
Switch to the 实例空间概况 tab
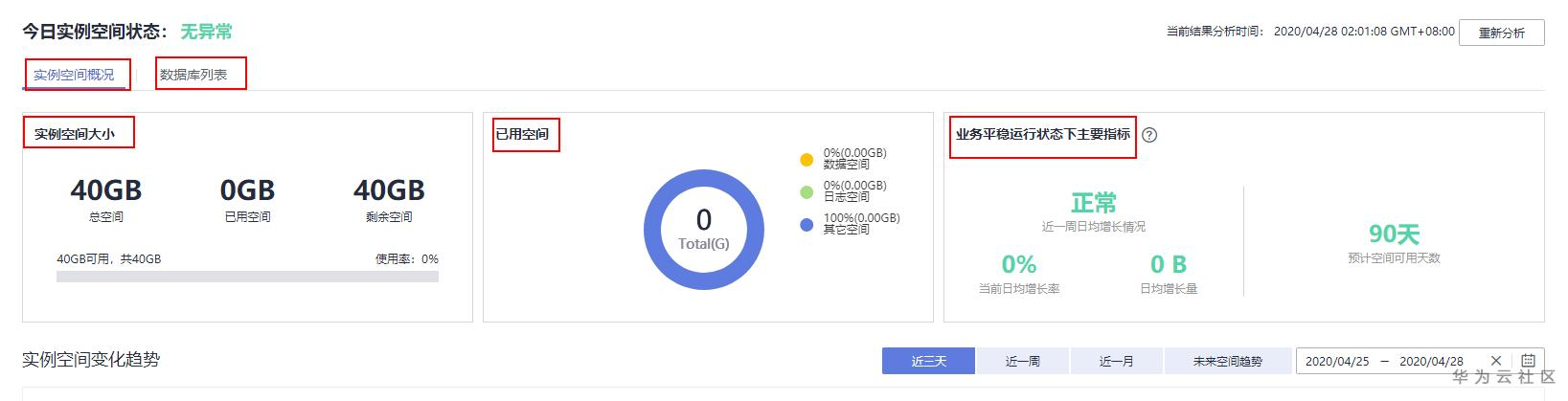pos(74,75)
